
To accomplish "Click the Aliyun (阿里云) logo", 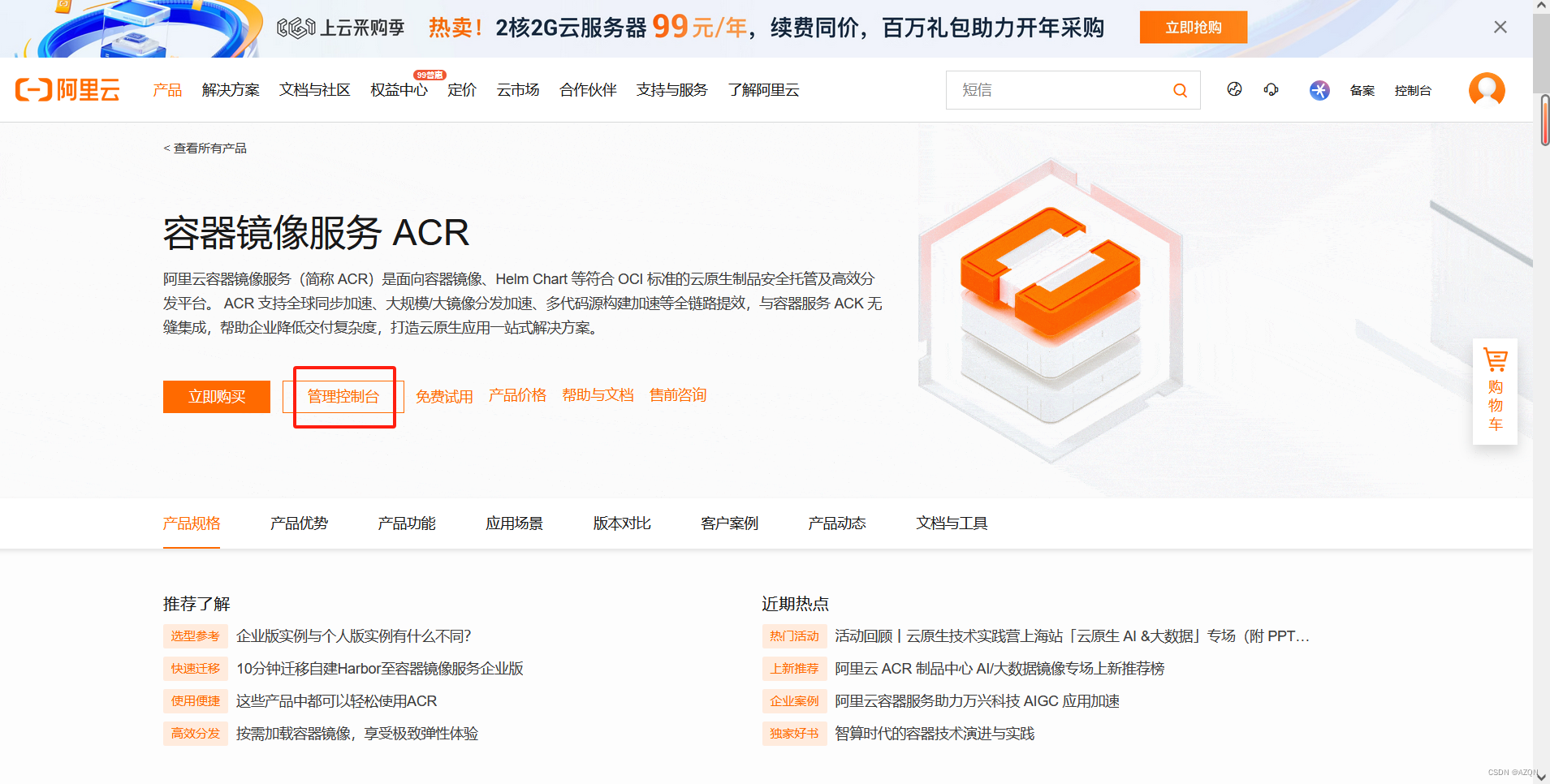I will (67, 89).
